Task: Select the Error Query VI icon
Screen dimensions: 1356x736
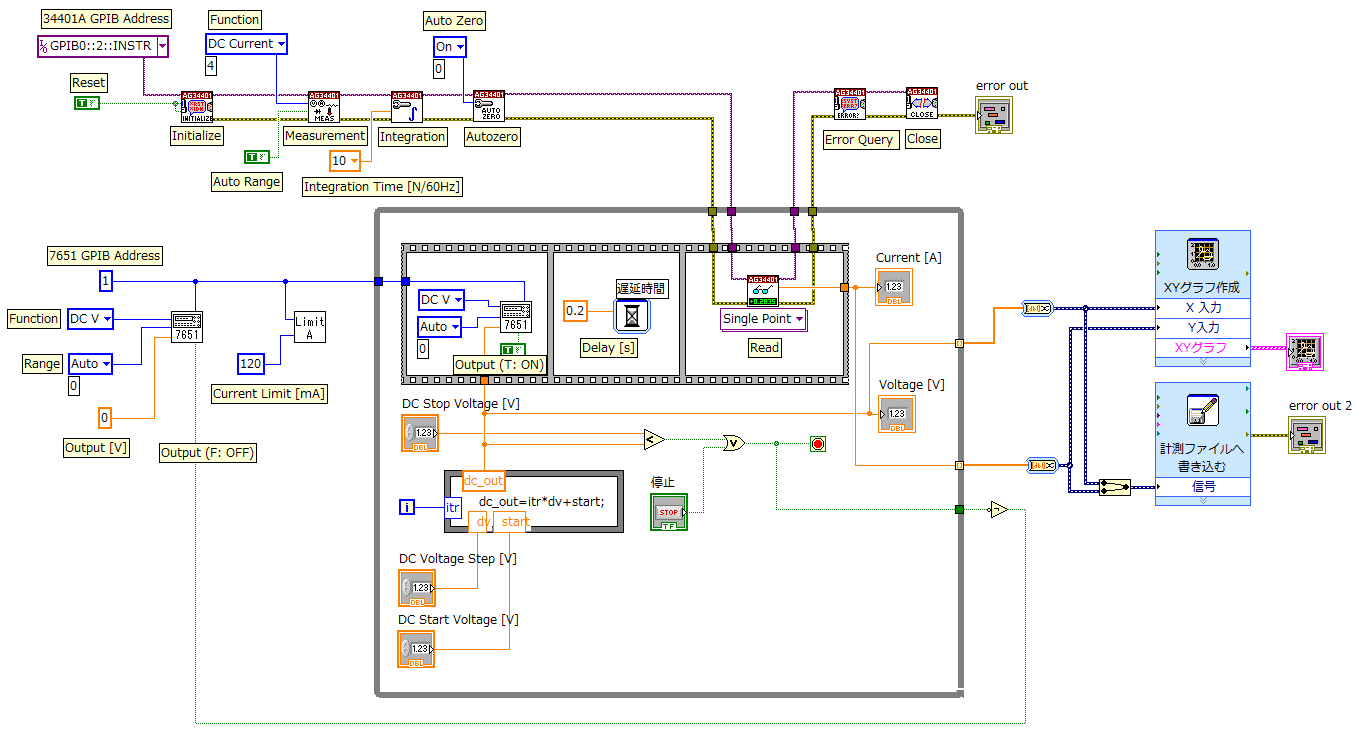Action: pos(850,104)
